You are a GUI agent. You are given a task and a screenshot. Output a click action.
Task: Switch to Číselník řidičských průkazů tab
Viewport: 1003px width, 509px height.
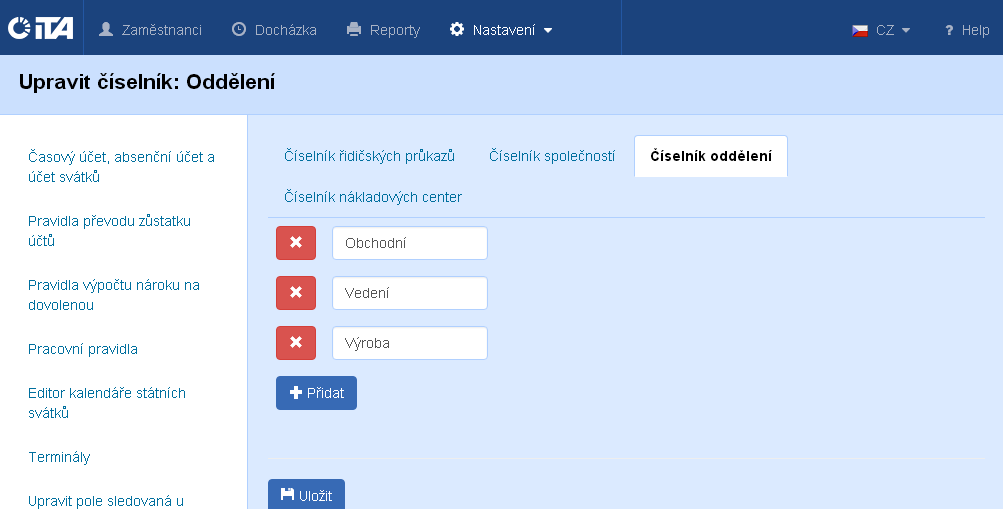pyautogui.click(x=369, y=156)
